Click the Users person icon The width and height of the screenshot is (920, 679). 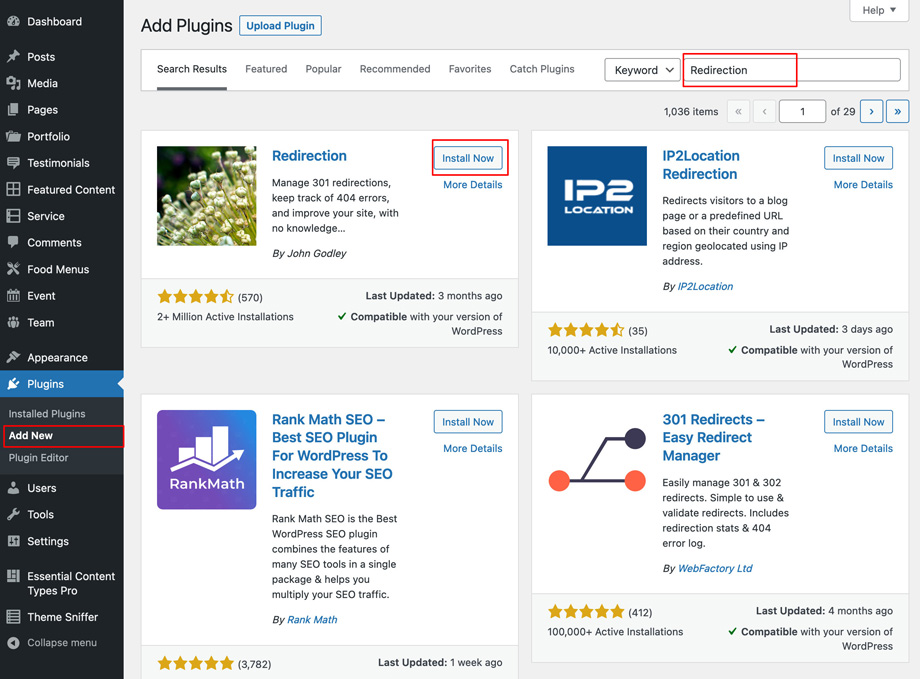(13, 488)
